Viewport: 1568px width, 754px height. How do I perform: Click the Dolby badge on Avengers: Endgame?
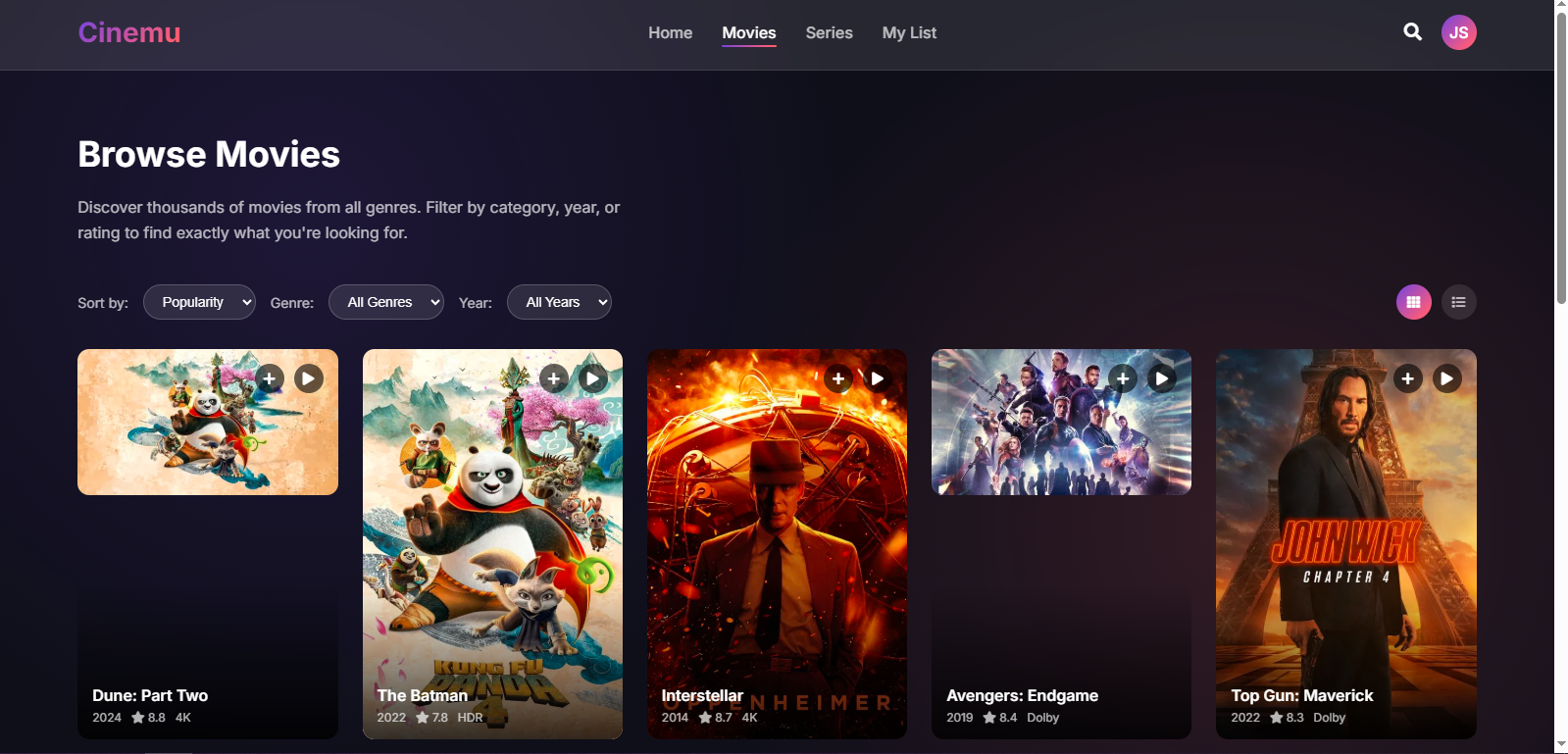(x=1042, y=718)
